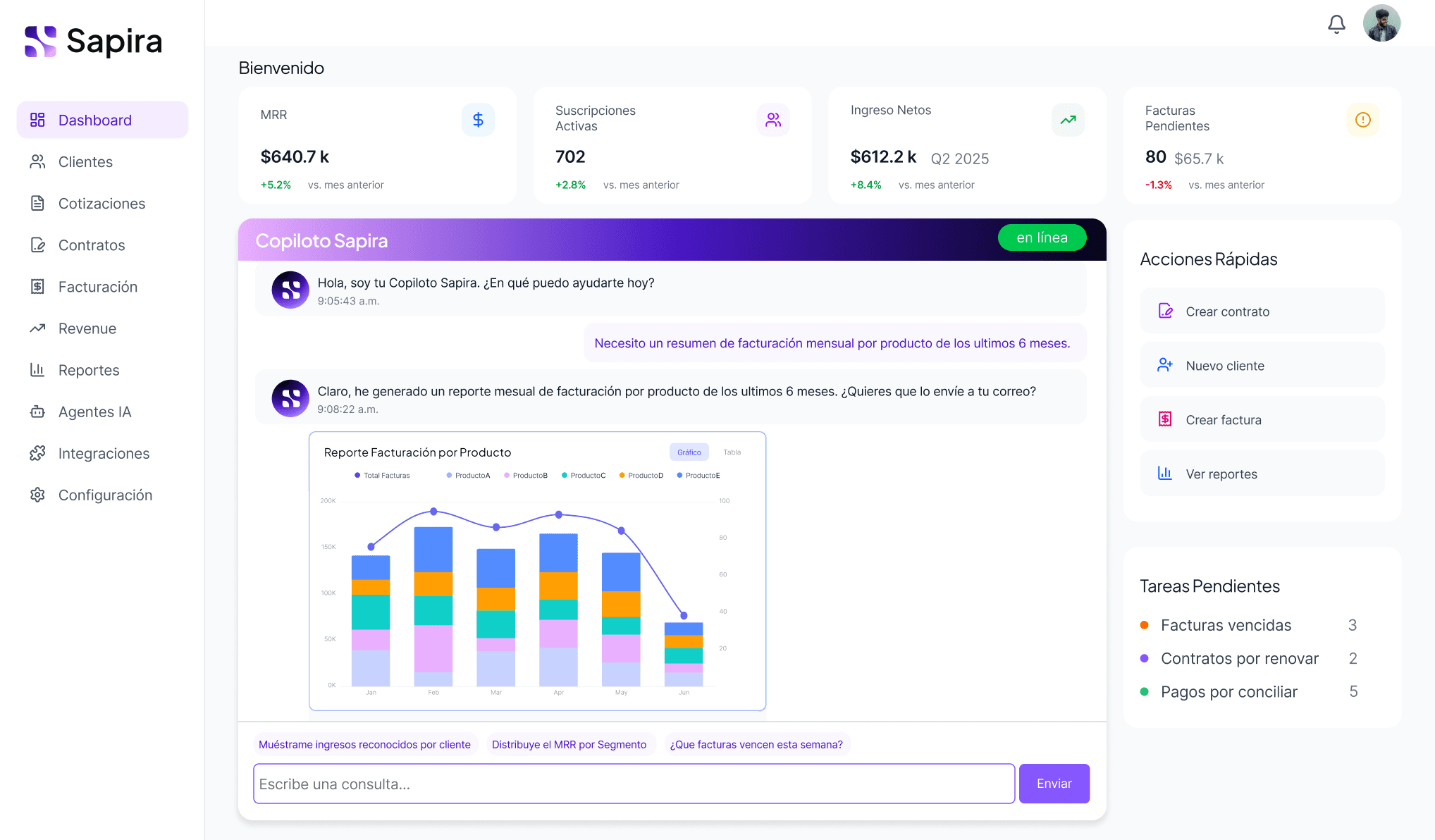Go to Cotizaciones in the sidebar

coord(102,204)
